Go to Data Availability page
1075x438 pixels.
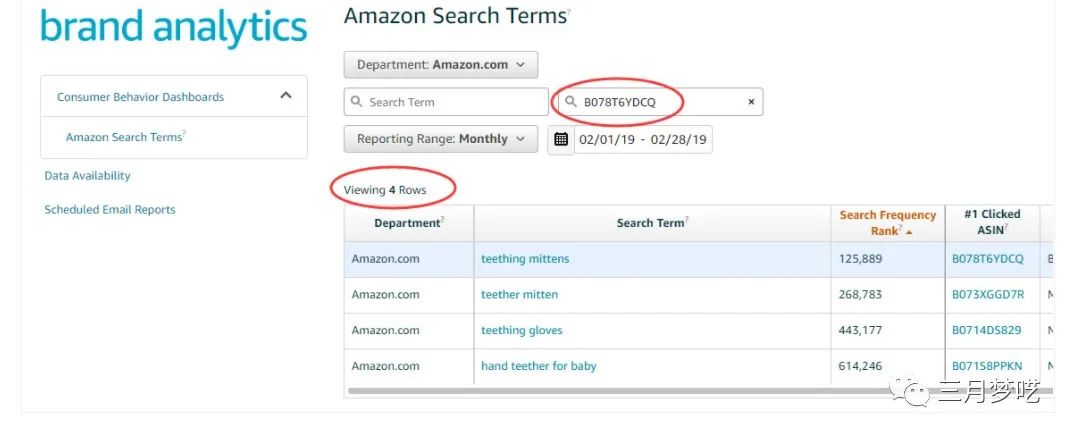click(87, 176)
